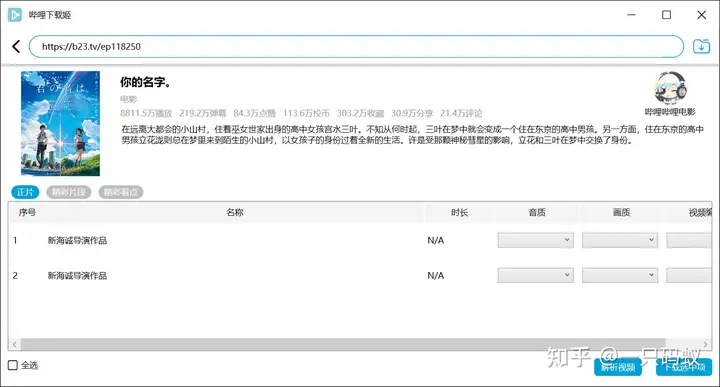Viewport: 720px width, 387px height.
Task: Click the 8811.5万播放 play count
Action: coord(146,113)
